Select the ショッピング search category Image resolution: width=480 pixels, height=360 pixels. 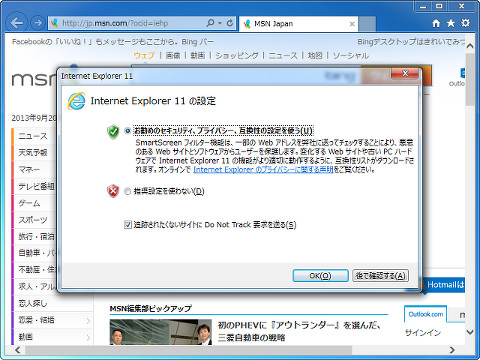click(x=237, y=55)
